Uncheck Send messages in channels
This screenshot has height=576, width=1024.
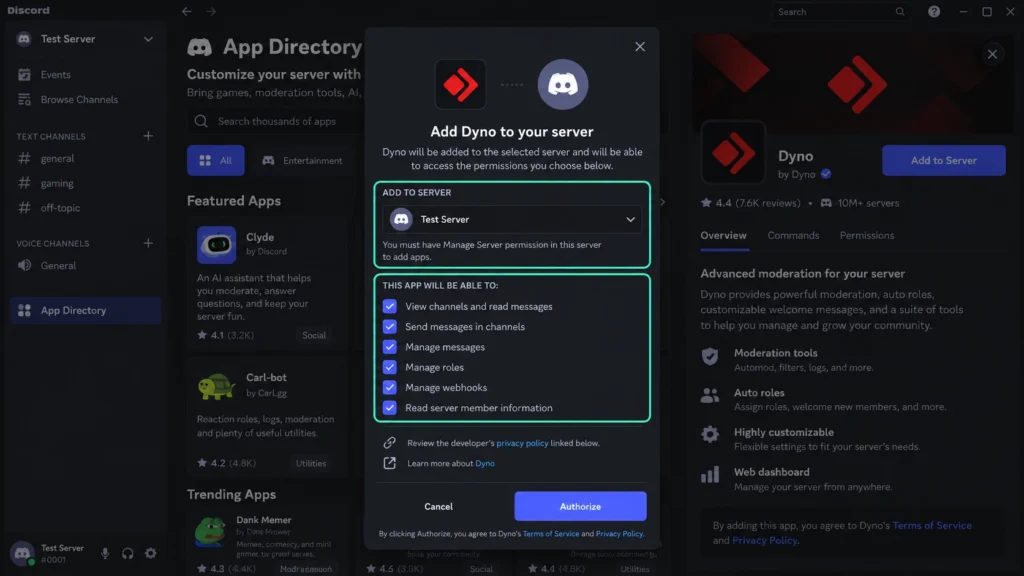pos(390,327)
